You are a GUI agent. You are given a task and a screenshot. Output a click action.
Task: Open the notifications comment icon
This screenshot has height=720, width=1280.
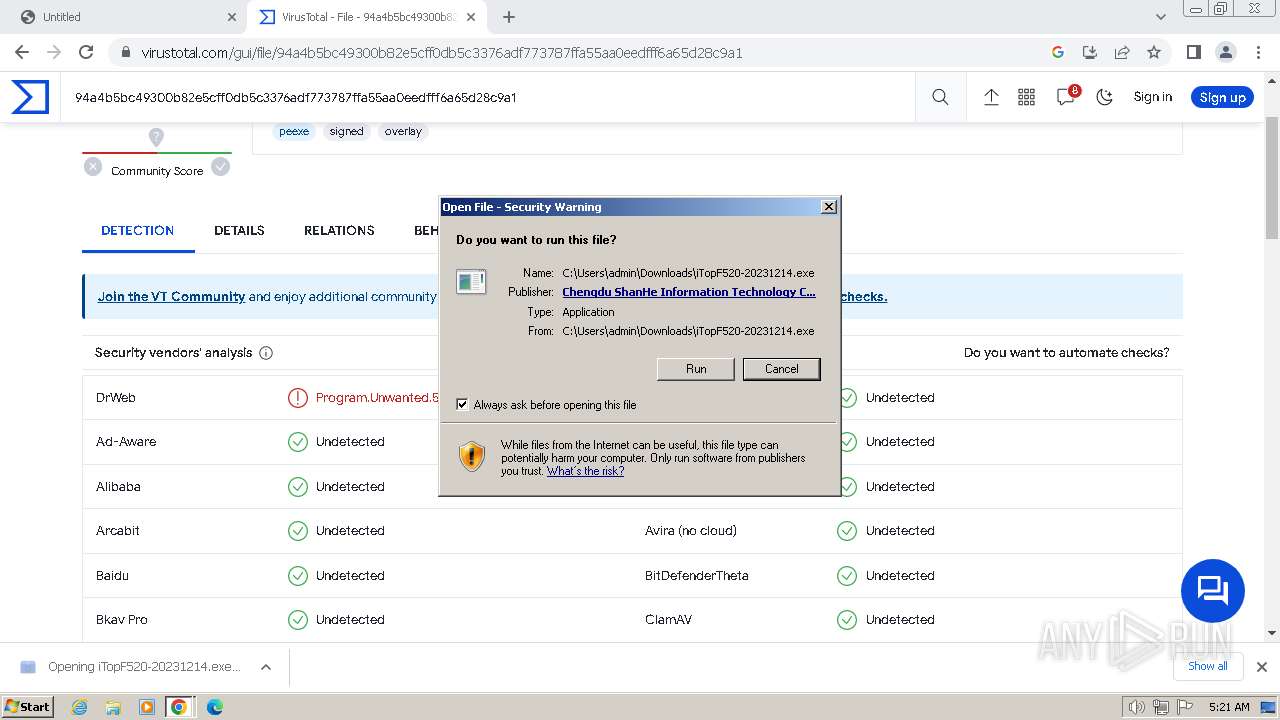coord(1066,97)
